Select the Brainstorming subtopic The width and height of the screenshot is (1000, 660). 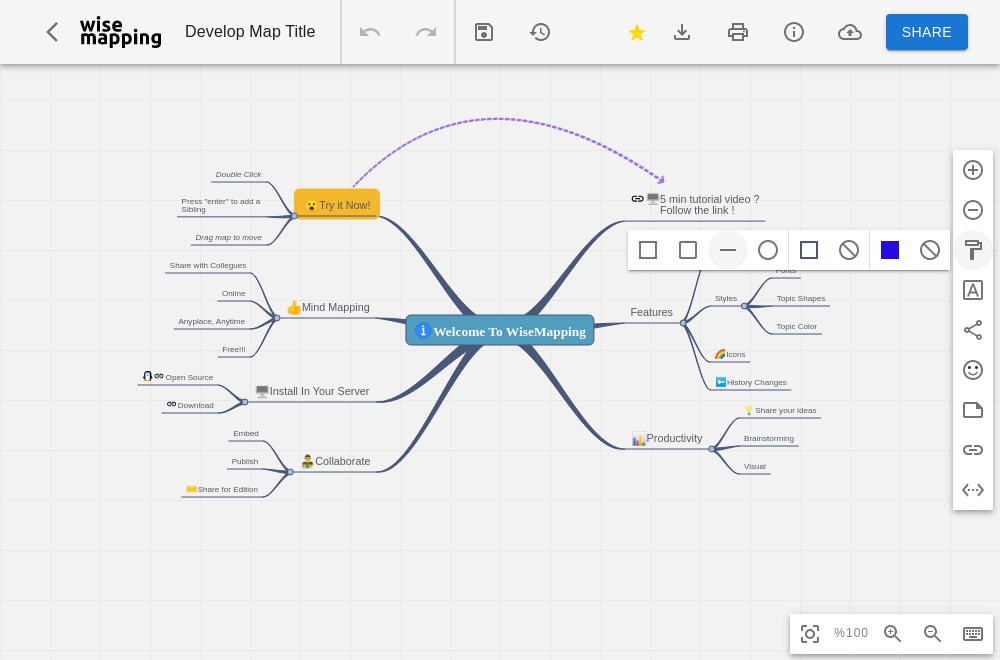pyautogui.click(x=768, y=439)
